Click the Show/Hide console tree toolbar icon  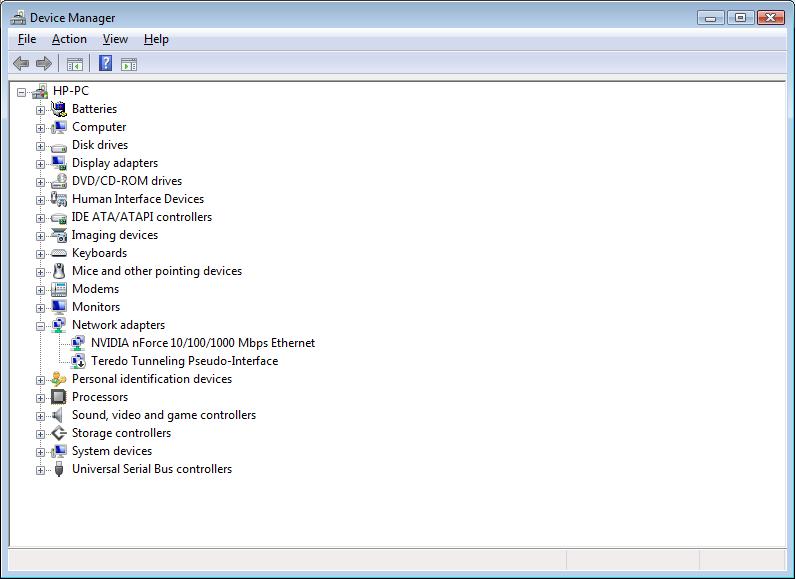pyautogui.click(x=74, y=64)
